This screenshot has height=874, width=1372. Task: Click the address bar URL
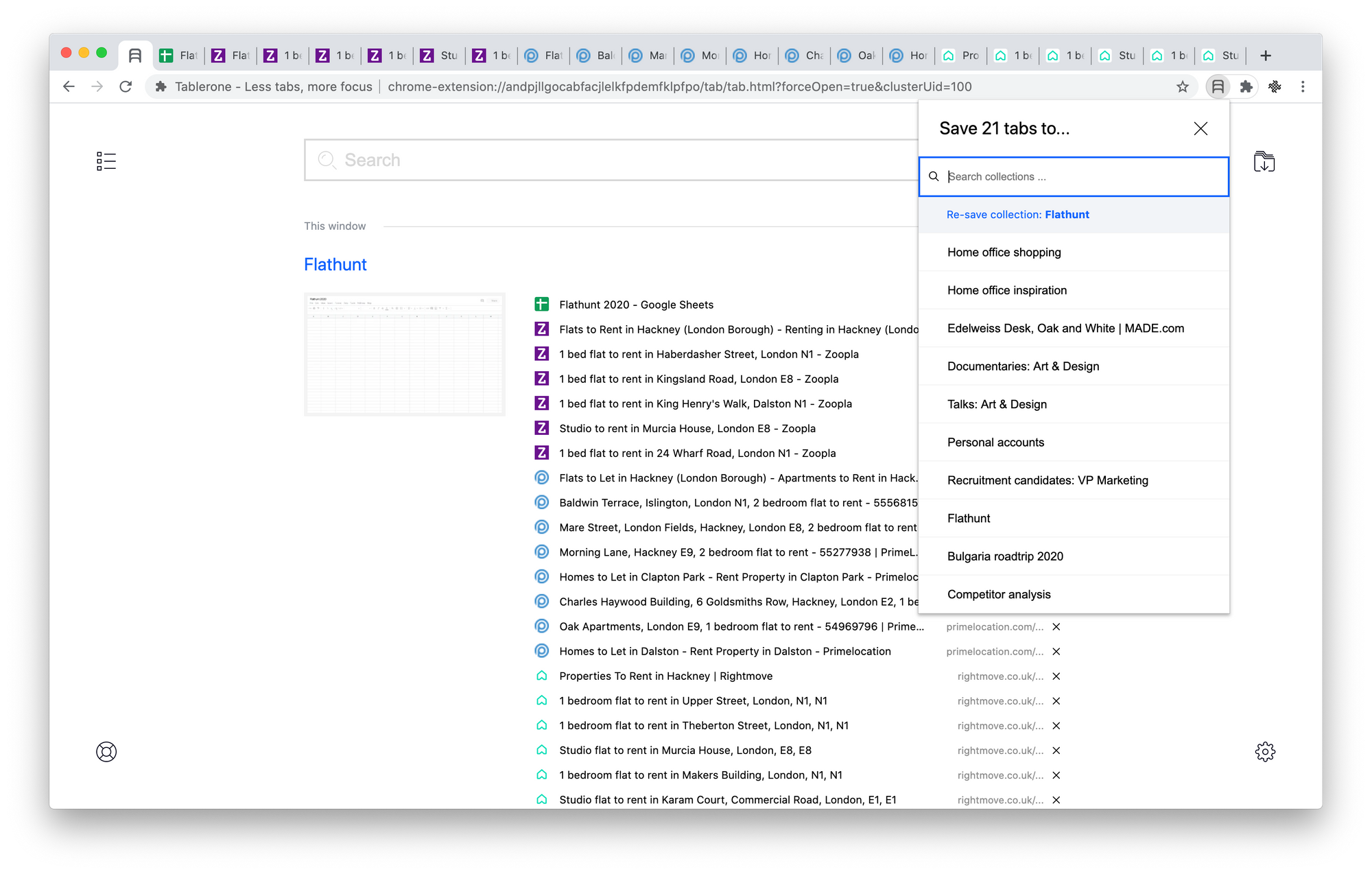point(679,86)
